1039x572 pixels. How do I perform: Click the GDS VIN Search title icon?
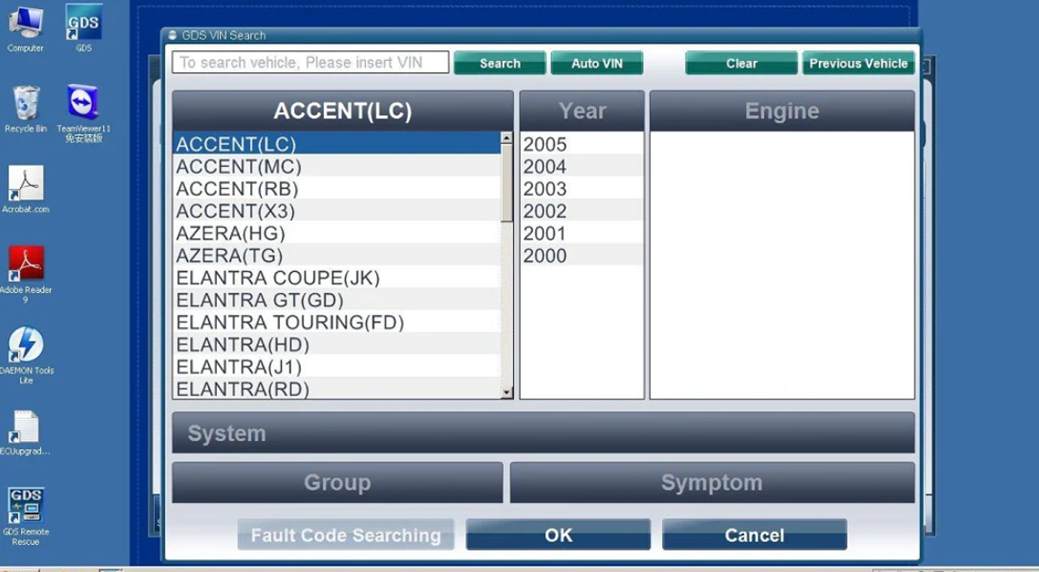[x=172, y=35]
